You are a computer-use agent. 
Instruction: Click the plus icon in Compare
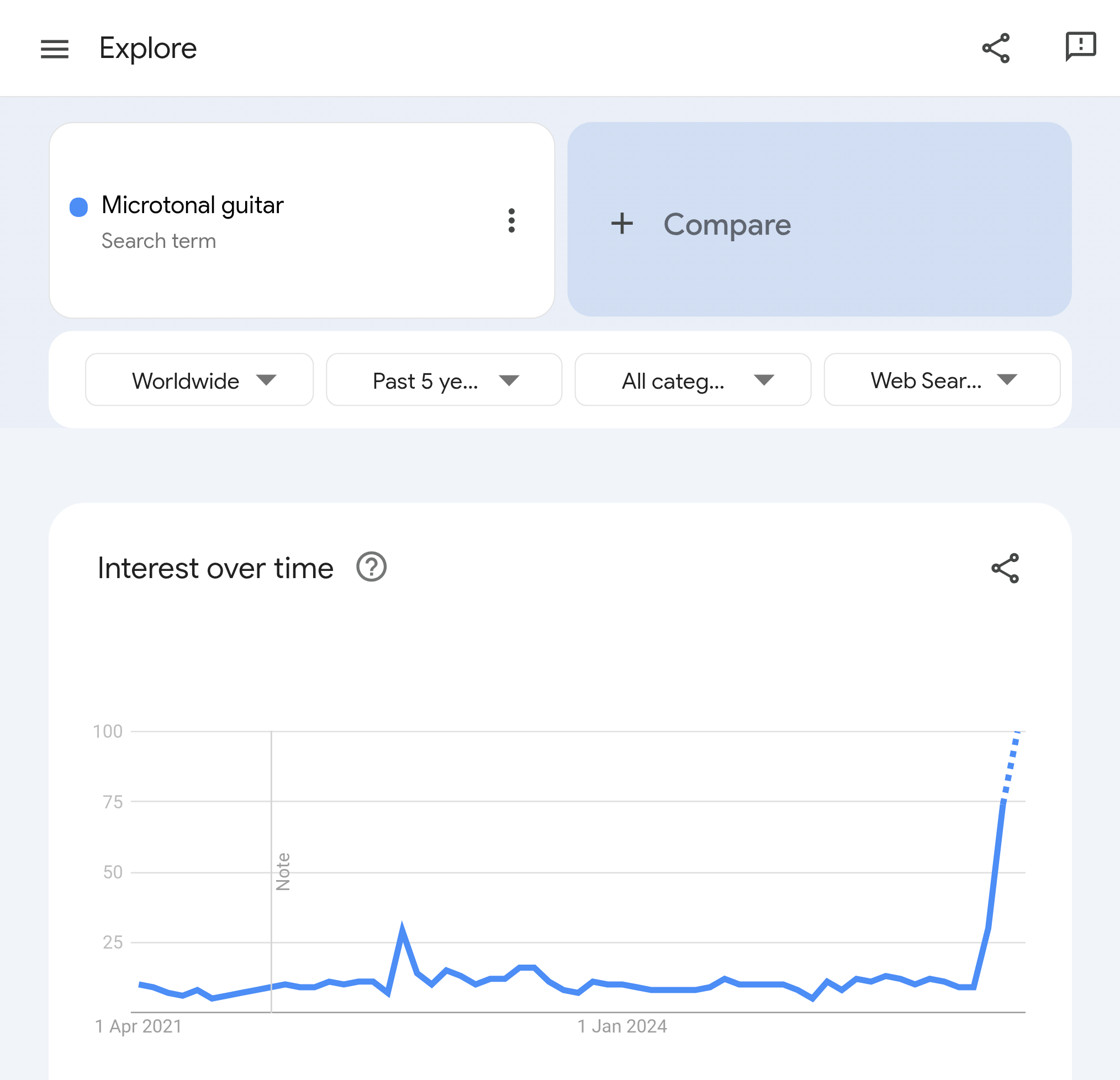pos(622,224)
